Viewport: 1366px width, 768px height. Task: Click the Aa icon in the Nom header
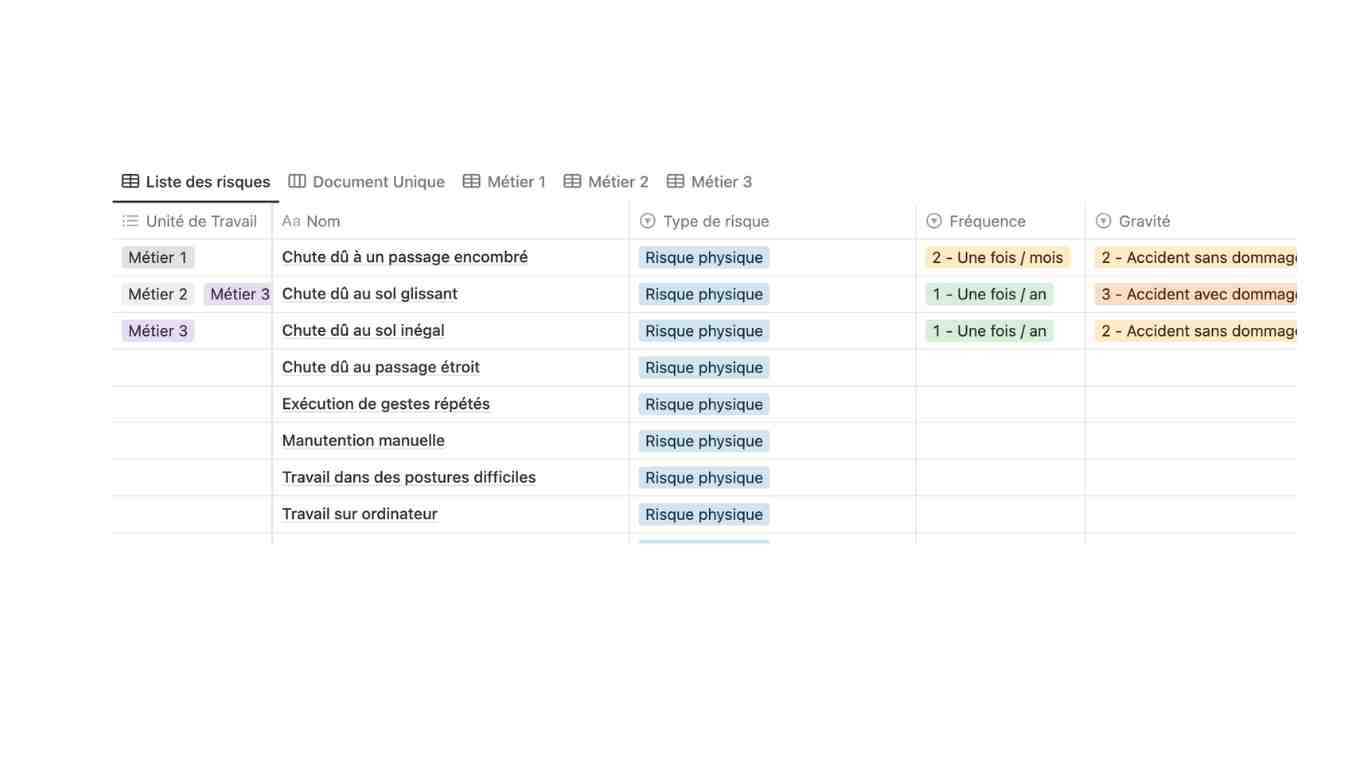point(291,221)
